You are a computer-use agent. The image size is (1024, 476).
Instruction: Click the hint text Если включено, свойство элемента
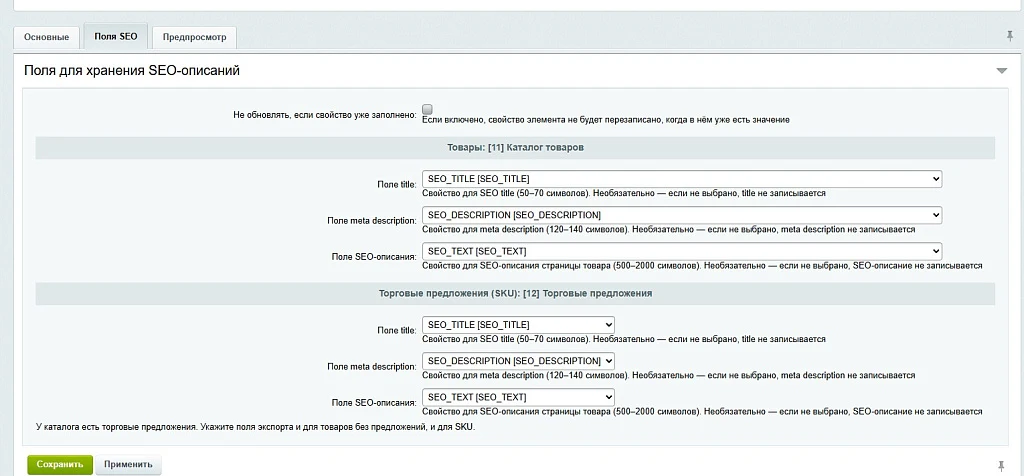606,120
